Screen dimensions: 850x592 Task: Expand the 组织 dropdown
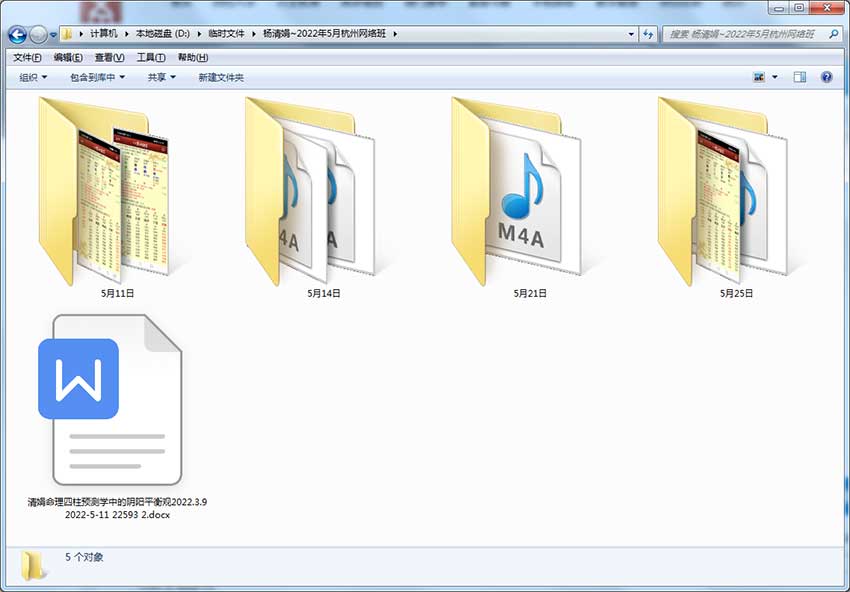(33, 78)
